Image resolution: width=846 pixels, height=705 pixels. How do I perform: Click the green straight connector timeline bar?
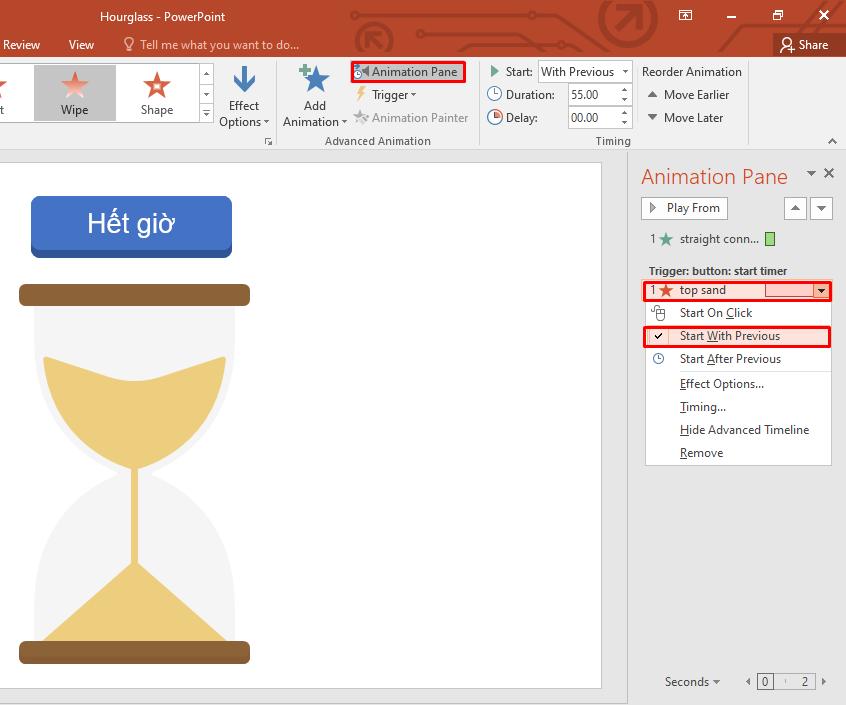(x=770, y=239)
